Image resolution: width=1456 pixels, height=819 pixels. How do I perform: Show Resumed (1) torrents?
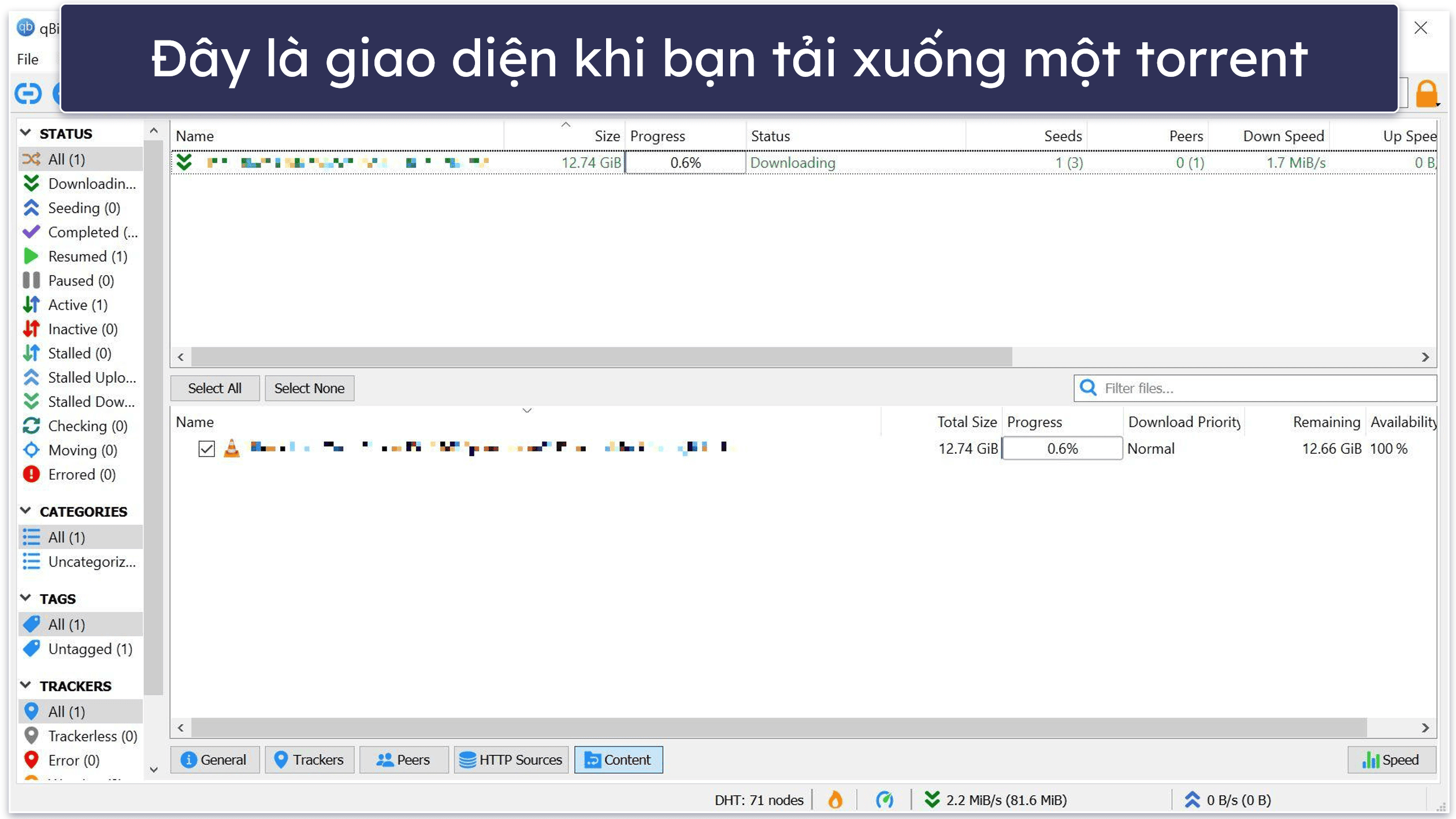click(80, 256)
